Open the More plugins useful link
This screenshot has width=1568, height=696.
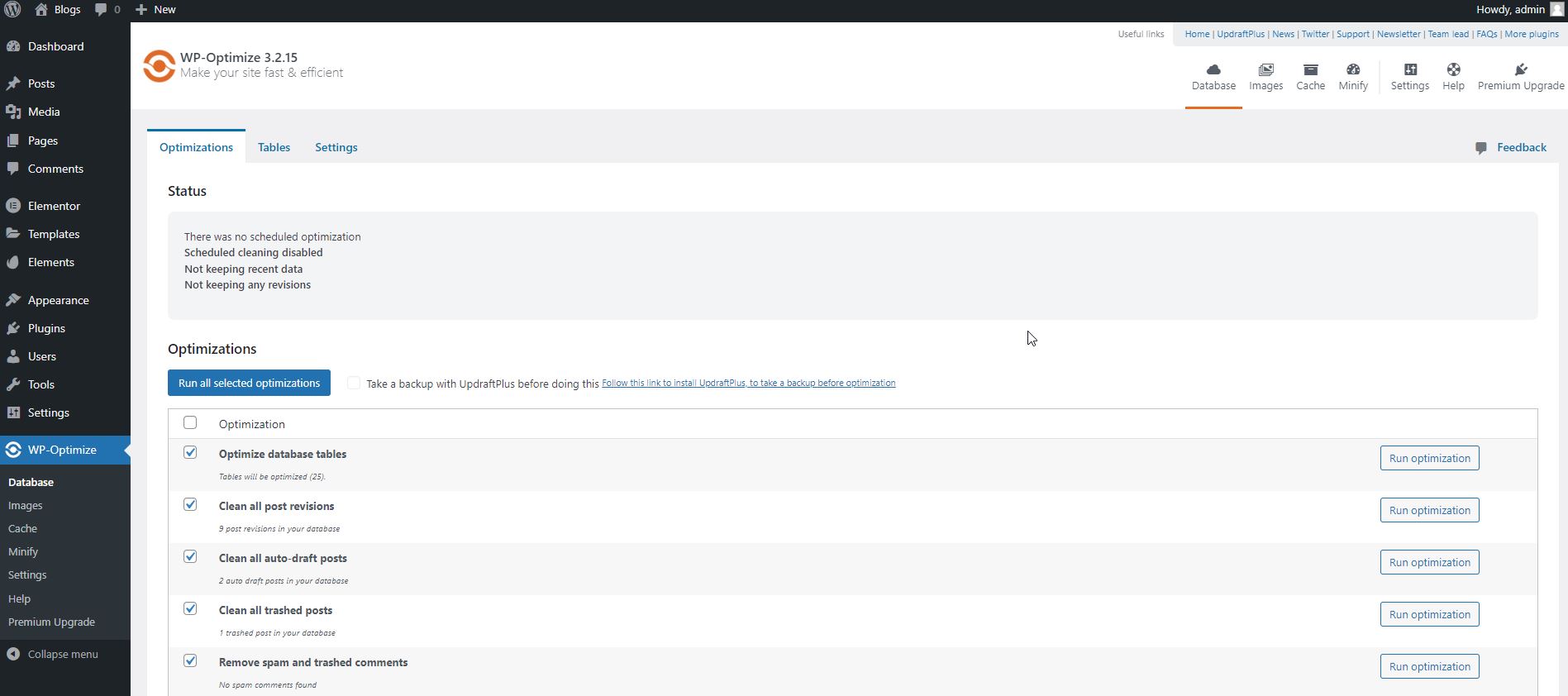click(1532, 34)
